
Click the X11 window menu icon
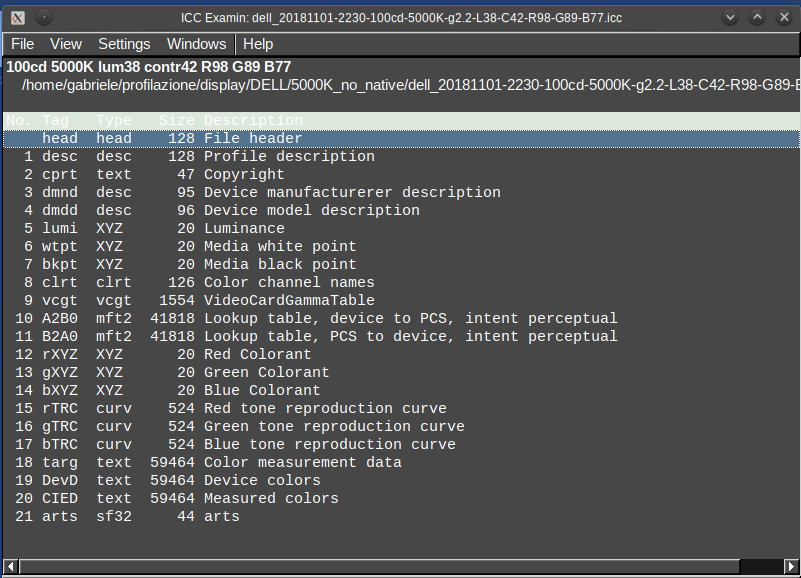(x=18, y=17)
